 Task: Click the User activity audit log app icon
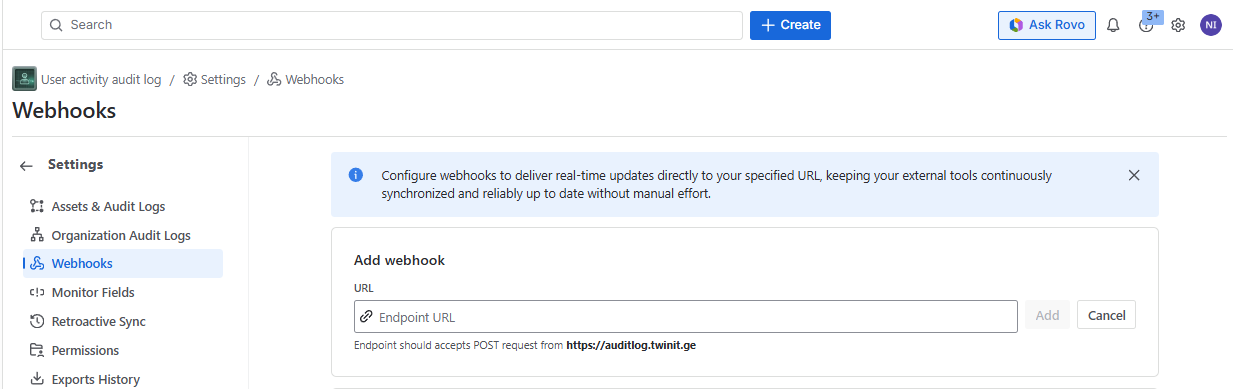(x=24, y=79)
